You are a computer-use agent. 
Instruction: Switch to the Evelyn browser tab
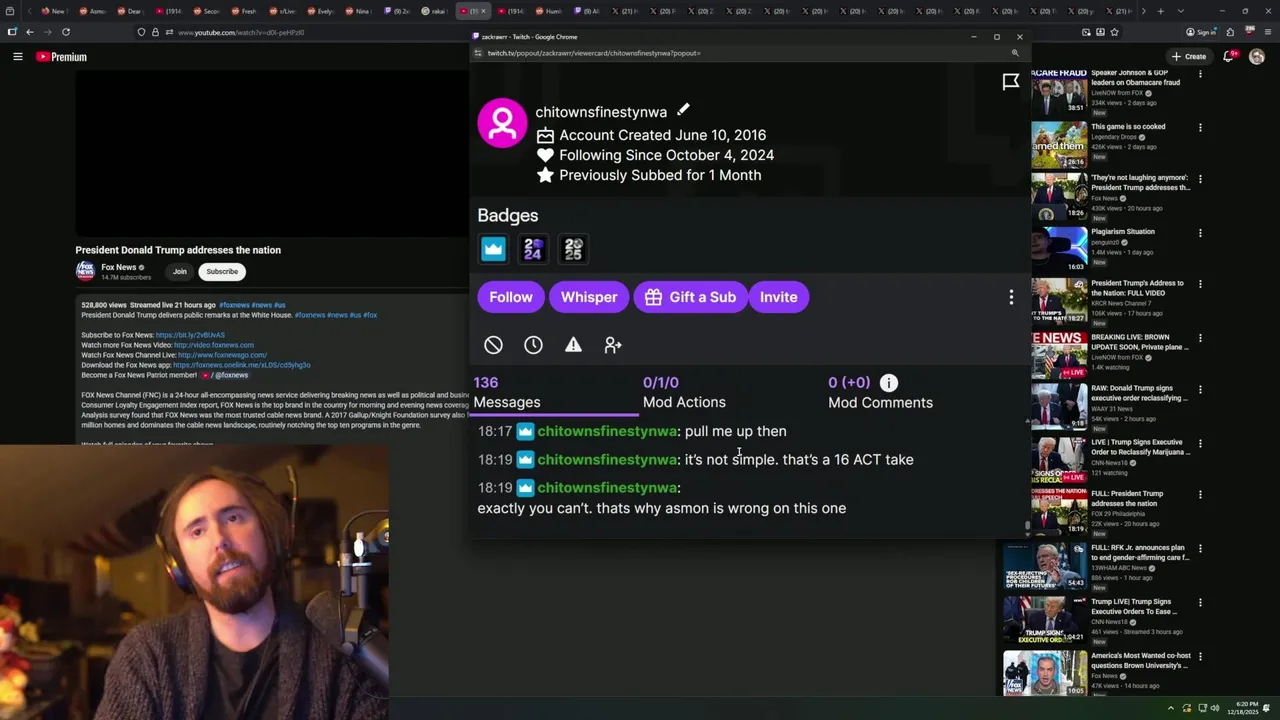point(320,11)
